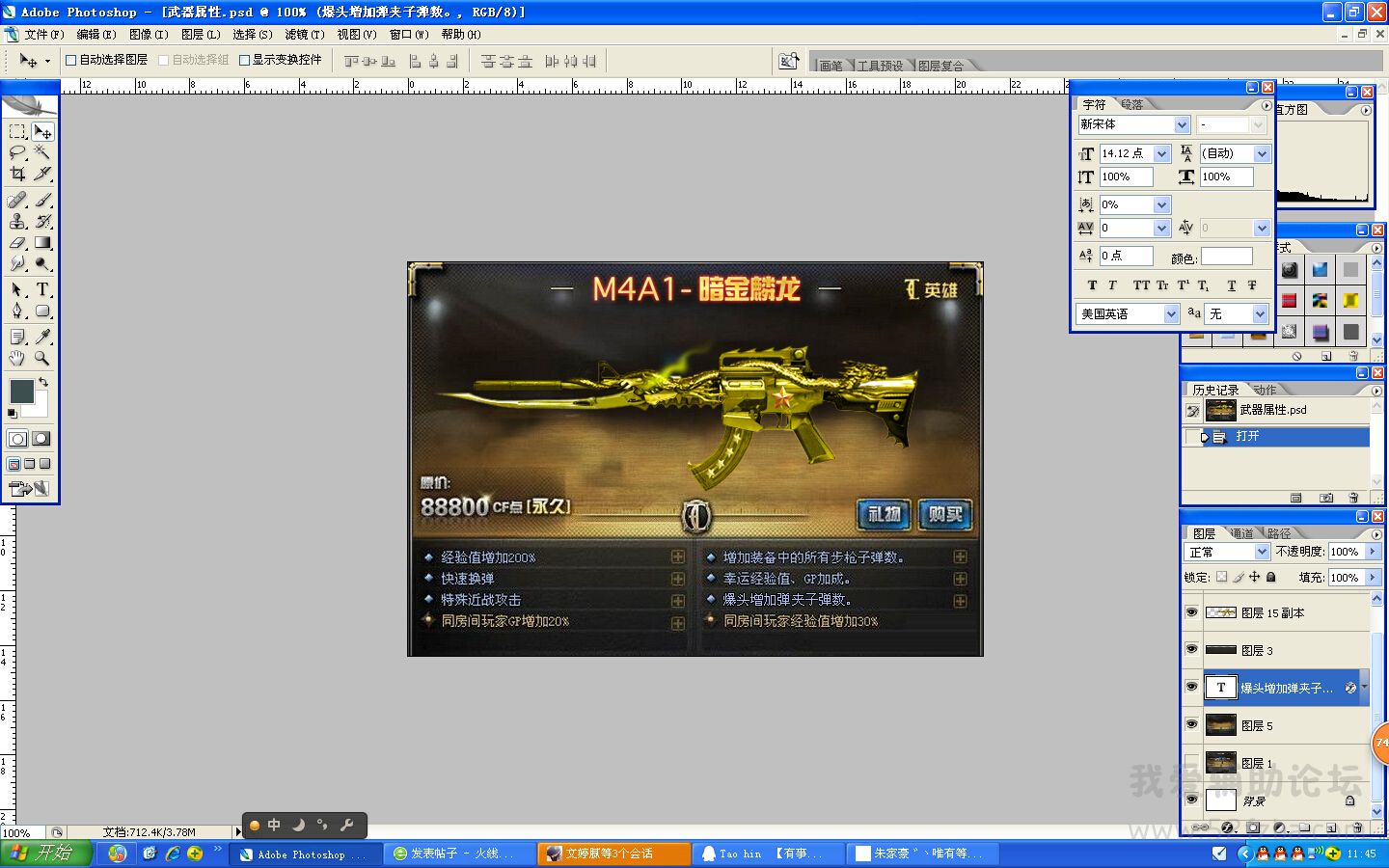Select the Zoom magnifier tool

[42, 358]
